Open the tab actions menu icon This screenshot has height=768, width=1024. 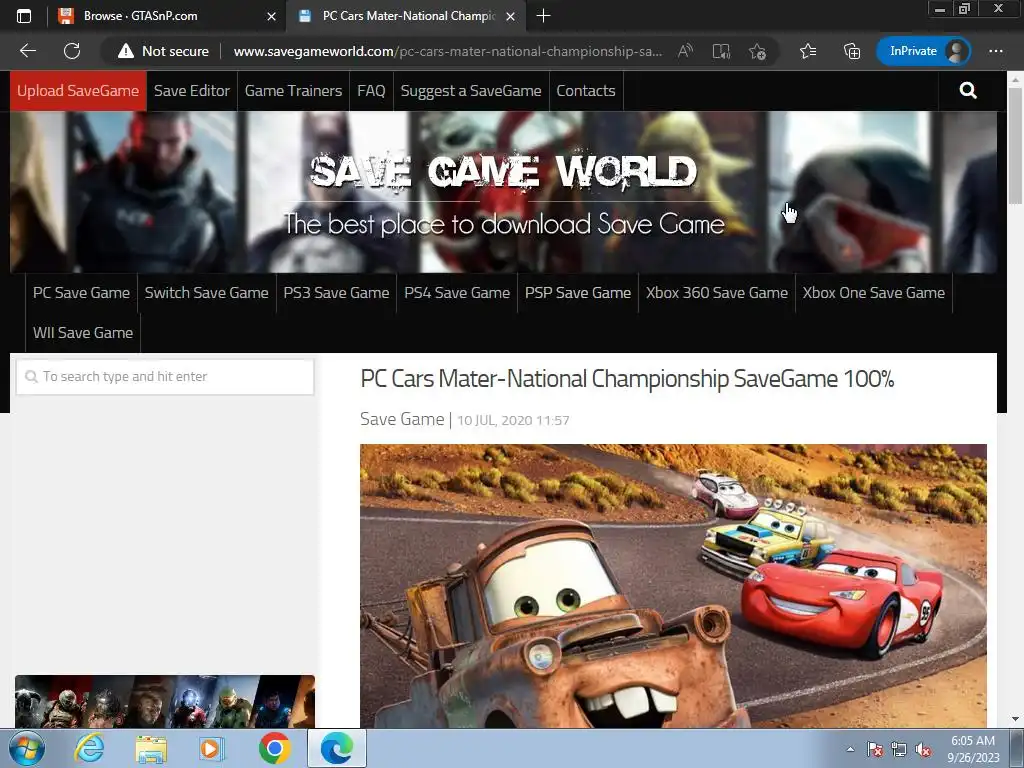click(x=24, y=16)
